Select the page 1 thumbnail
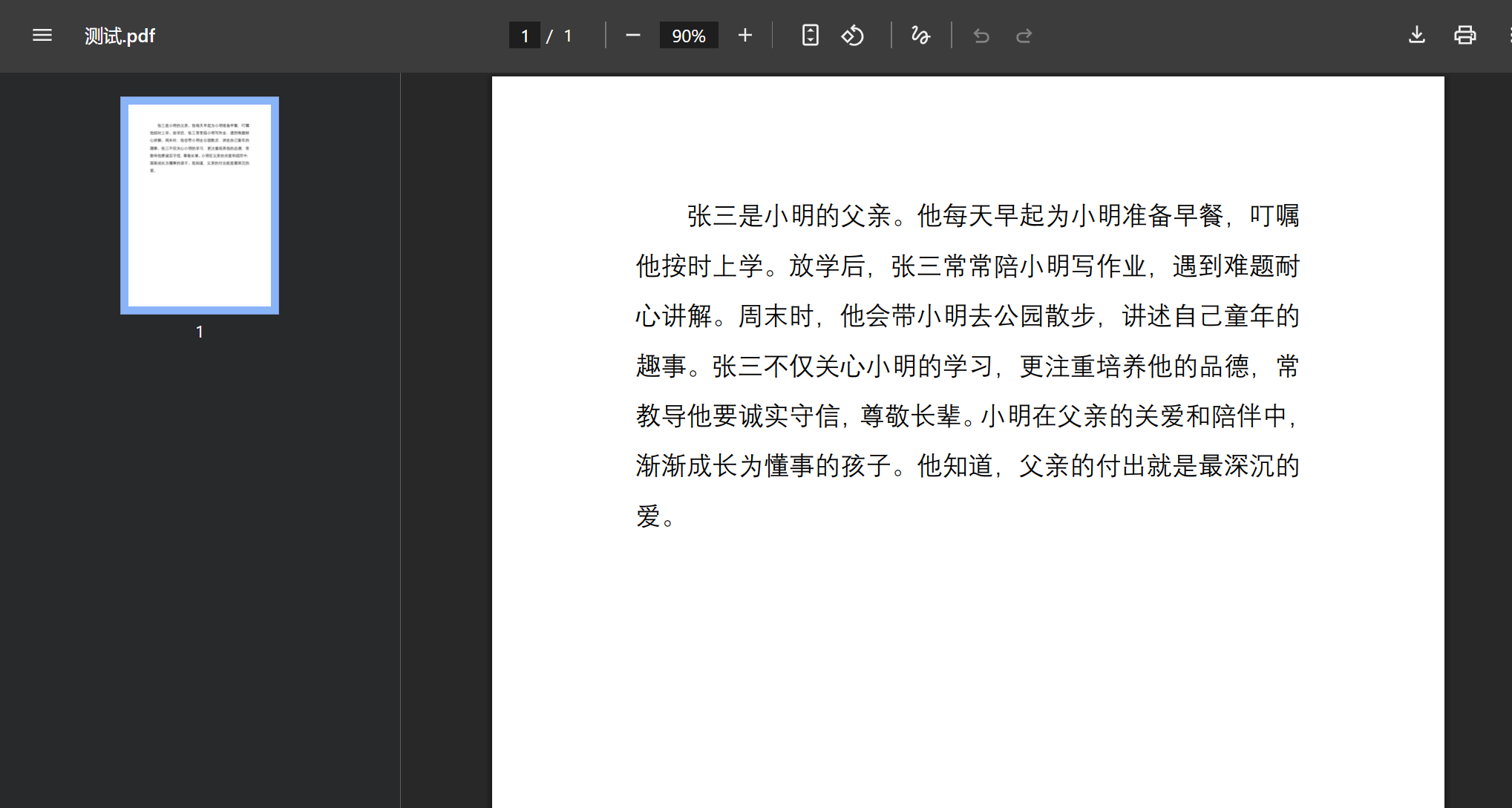 [200, 206]
